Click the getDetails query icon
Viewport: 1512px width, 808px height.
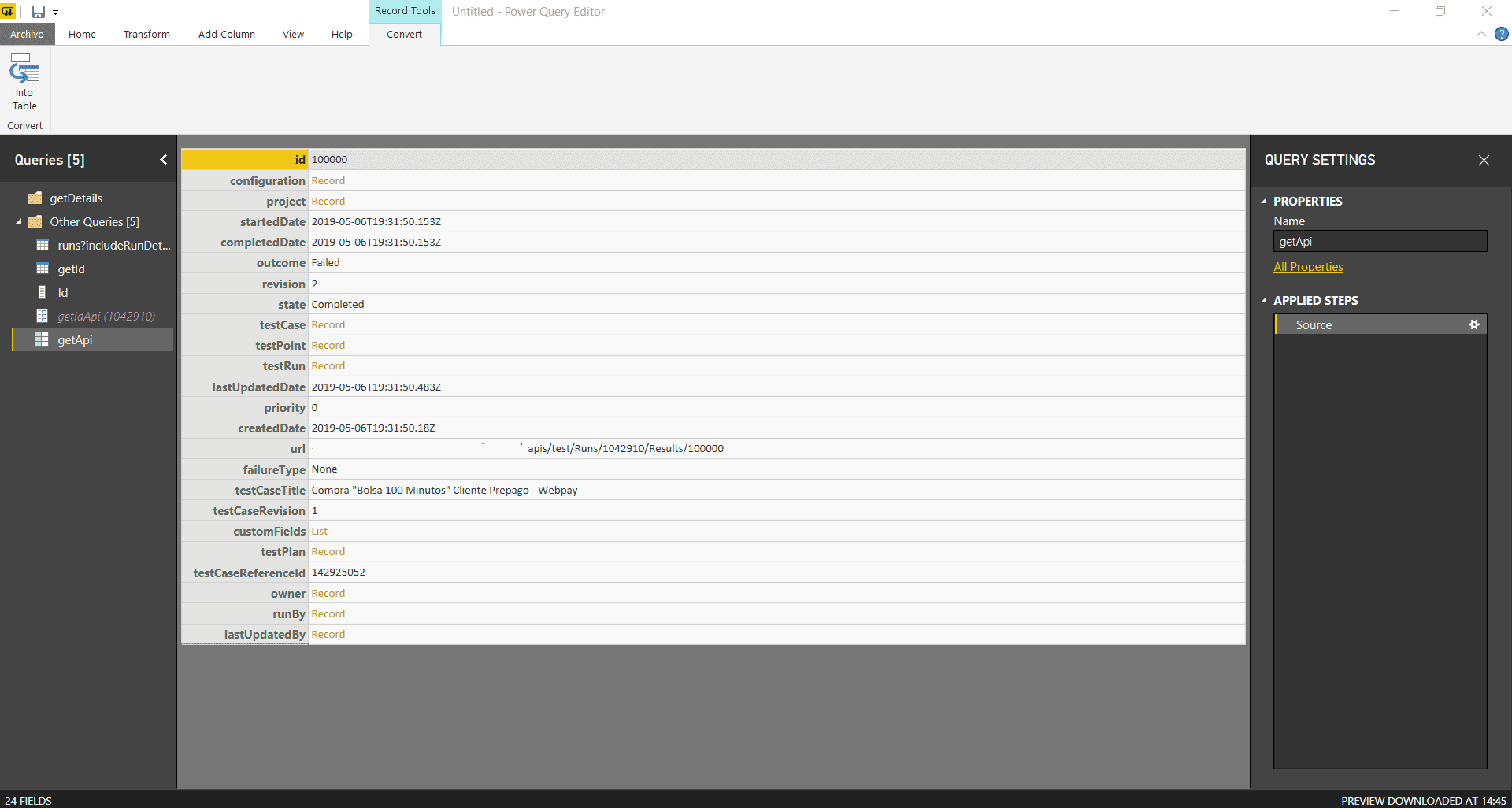point(33,198)
